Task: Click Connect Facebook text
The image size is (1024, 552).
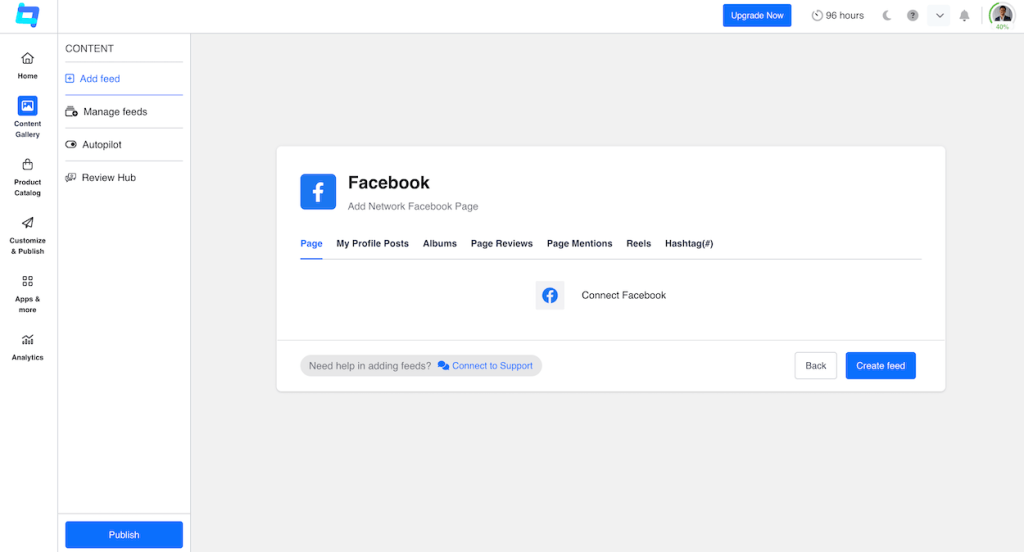Action: click(624, 295)
